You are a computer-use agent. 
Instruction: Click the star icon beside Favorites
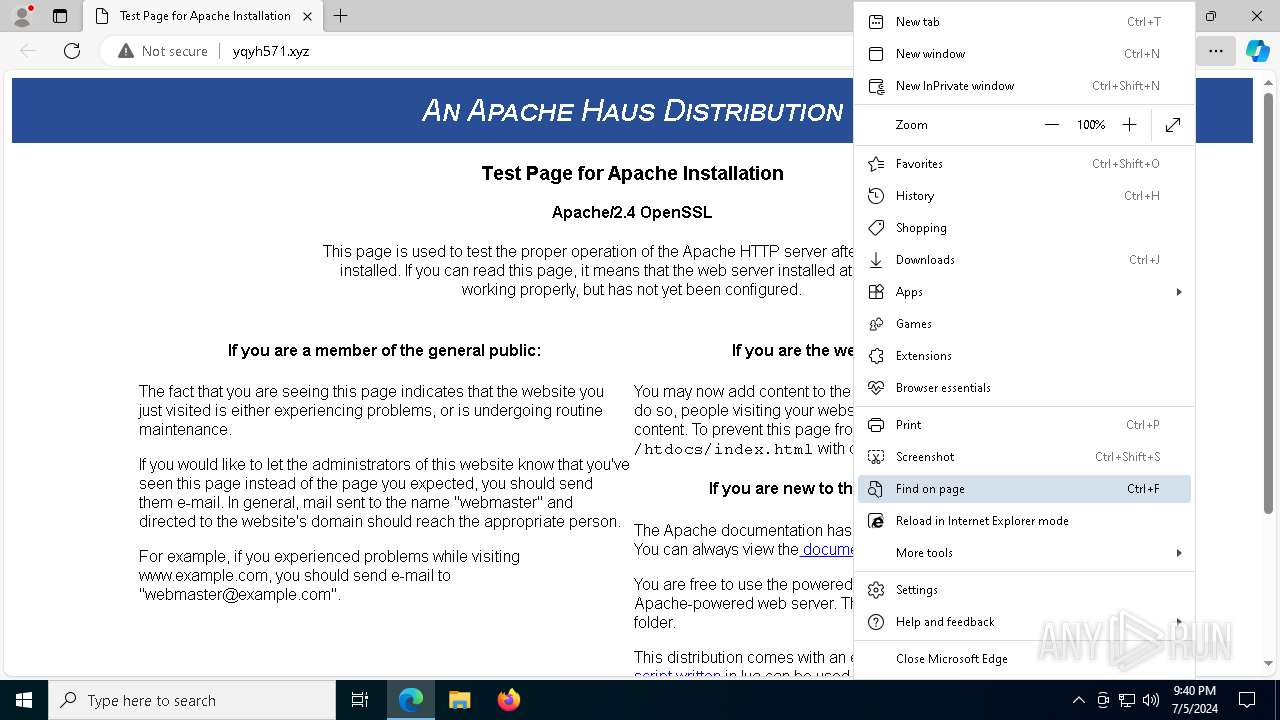(876, 163)
